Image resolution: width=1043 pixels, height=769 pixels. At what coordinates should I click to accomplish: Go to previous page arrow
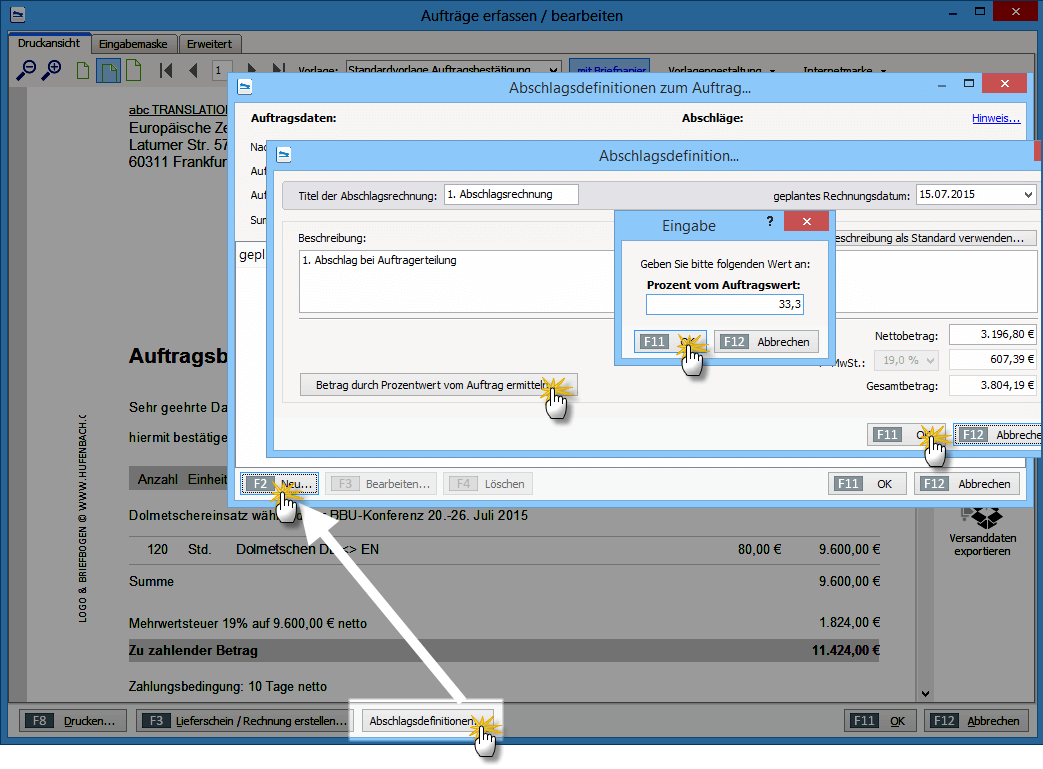pos(192,70)
